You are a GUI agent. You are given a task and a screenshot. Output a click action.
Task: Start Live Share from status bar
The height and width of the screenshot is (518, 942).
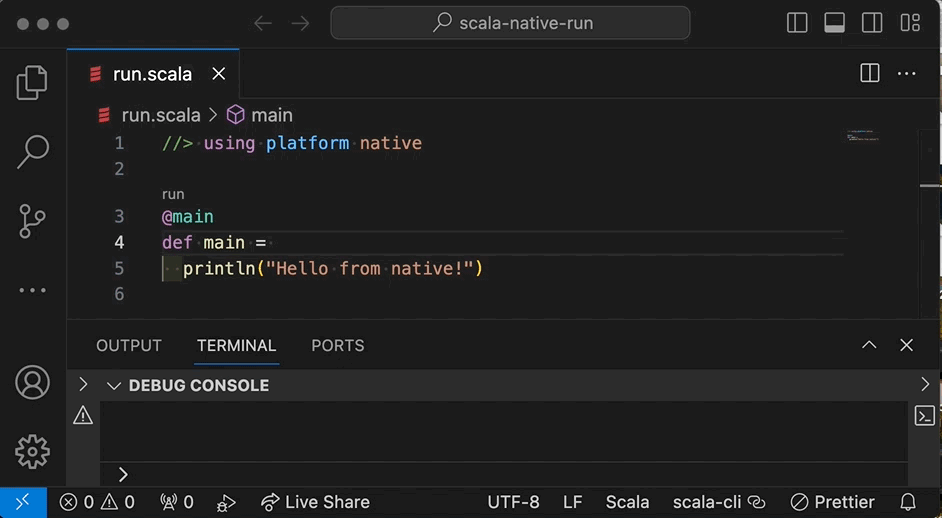(315, 502)
